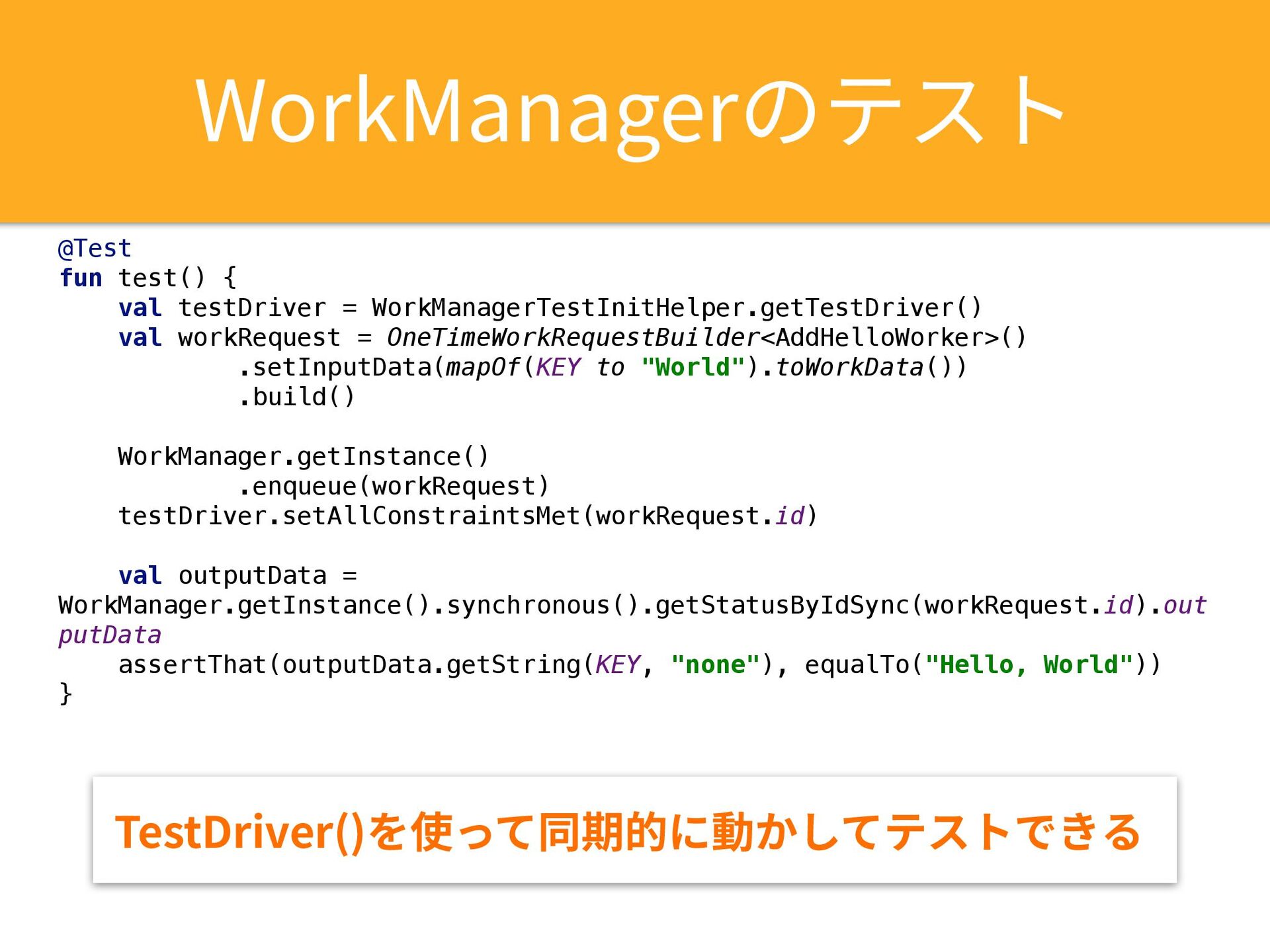Click the setAllConstraintsMet method call
Image resolution: width=1270 pixels, height=952 pixels.
431,516
